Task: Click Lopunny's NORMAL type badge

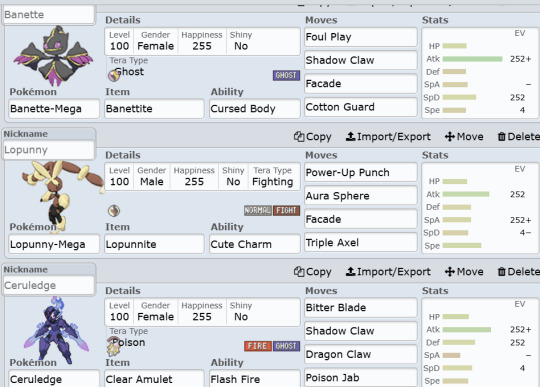Action: (x=258, y=210)
